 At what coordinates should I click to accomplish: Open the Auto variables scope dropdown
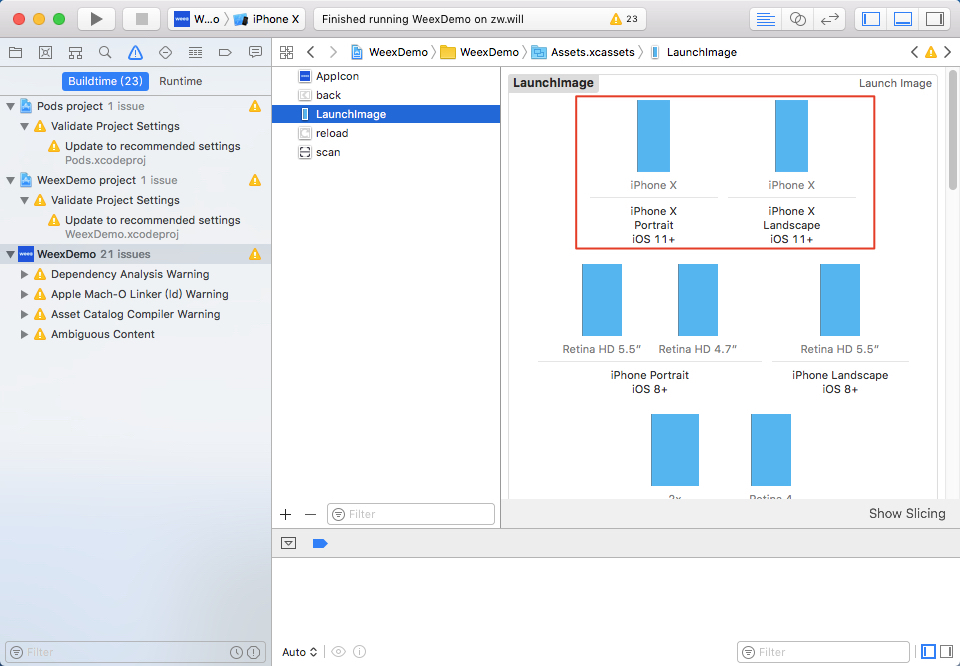tap(299, 653)
